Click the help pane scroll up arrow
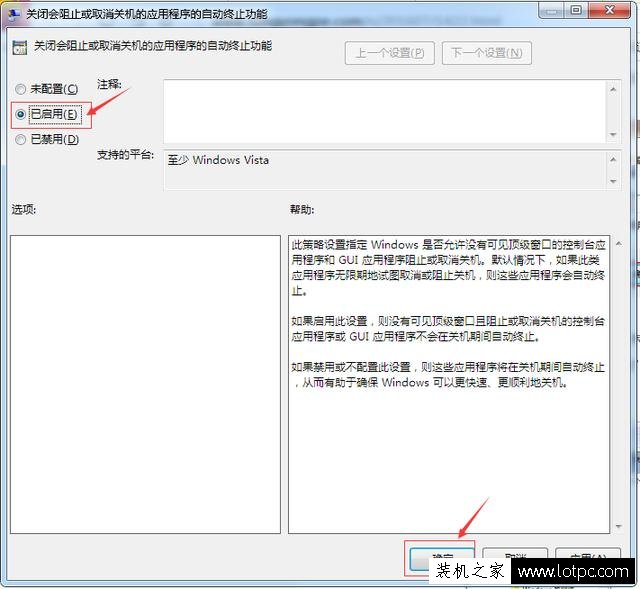 pos(619,244)
